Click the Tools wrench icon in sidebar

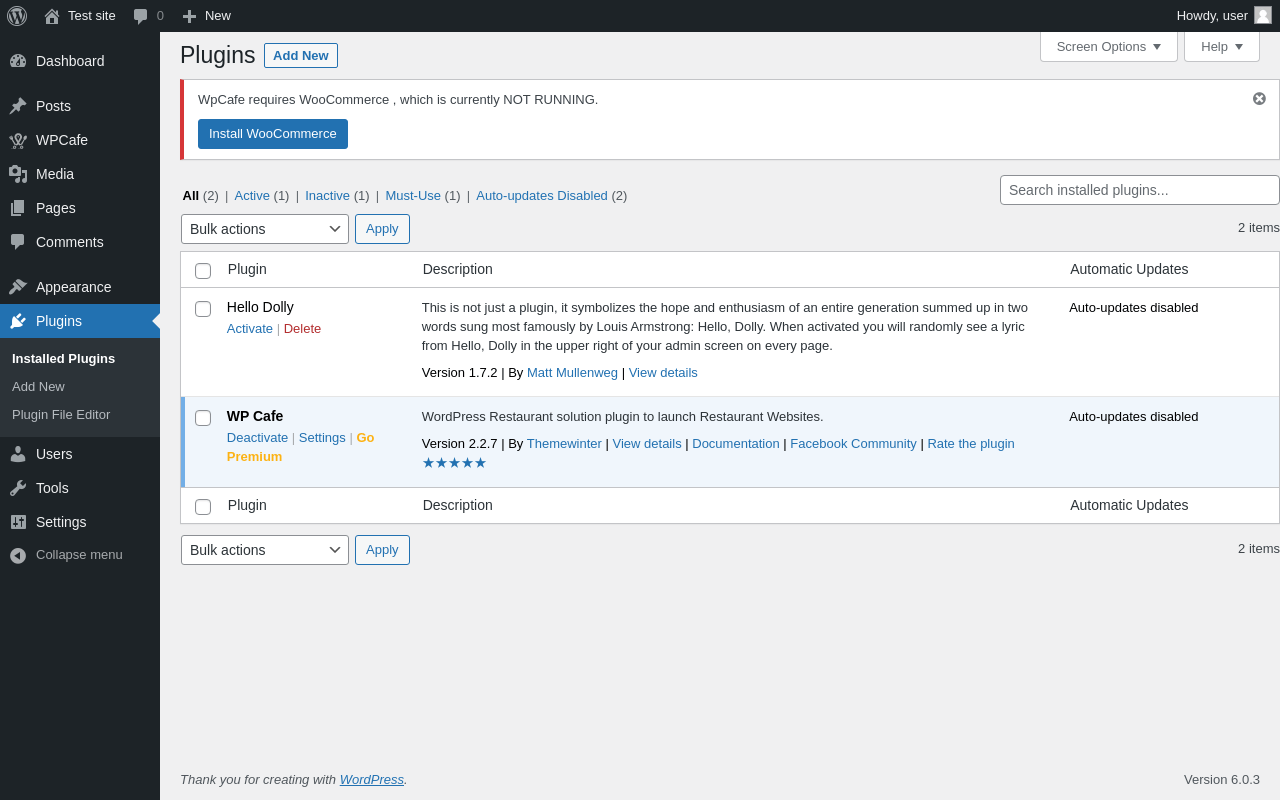(x=18, y=488)
